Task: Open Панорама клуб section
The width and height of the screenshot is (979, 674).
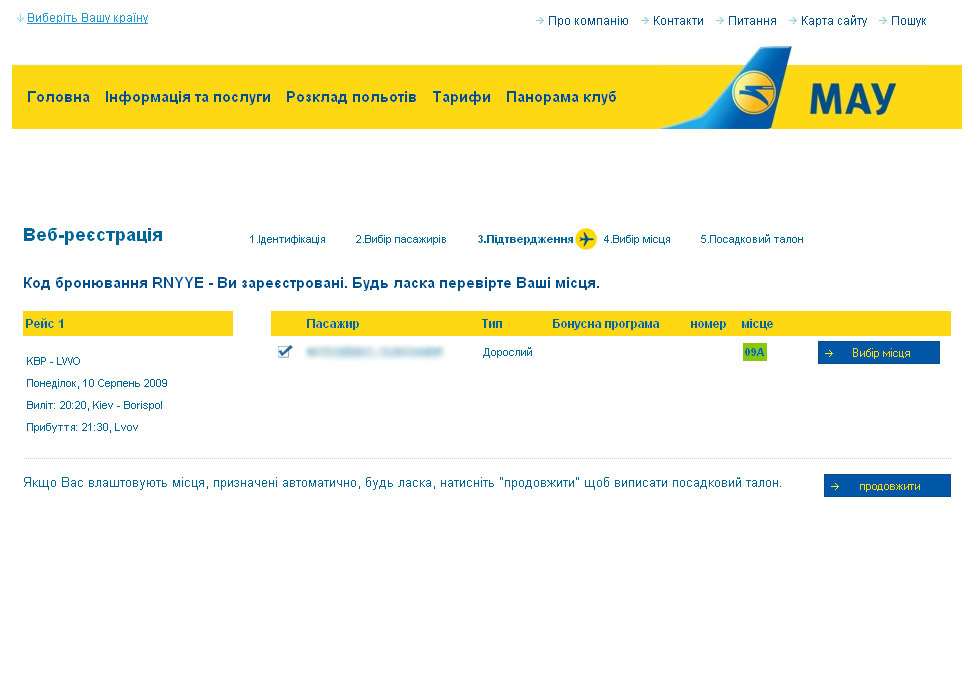Action: click(561, 97)
